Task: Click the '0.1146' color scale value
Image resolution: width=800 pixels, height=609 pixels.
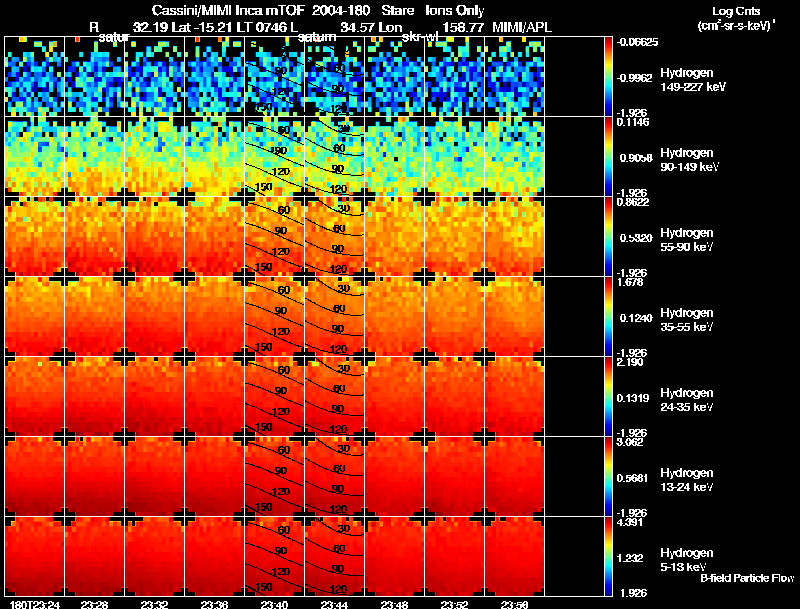Action: 633,122
